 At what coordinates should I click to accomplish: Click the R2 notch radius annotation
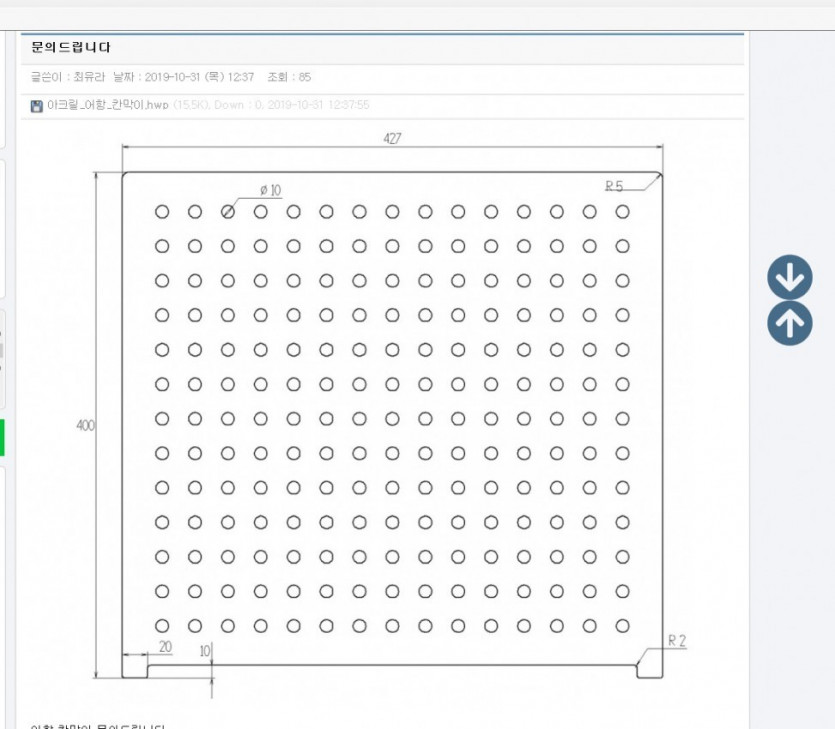tap(677, 640)
